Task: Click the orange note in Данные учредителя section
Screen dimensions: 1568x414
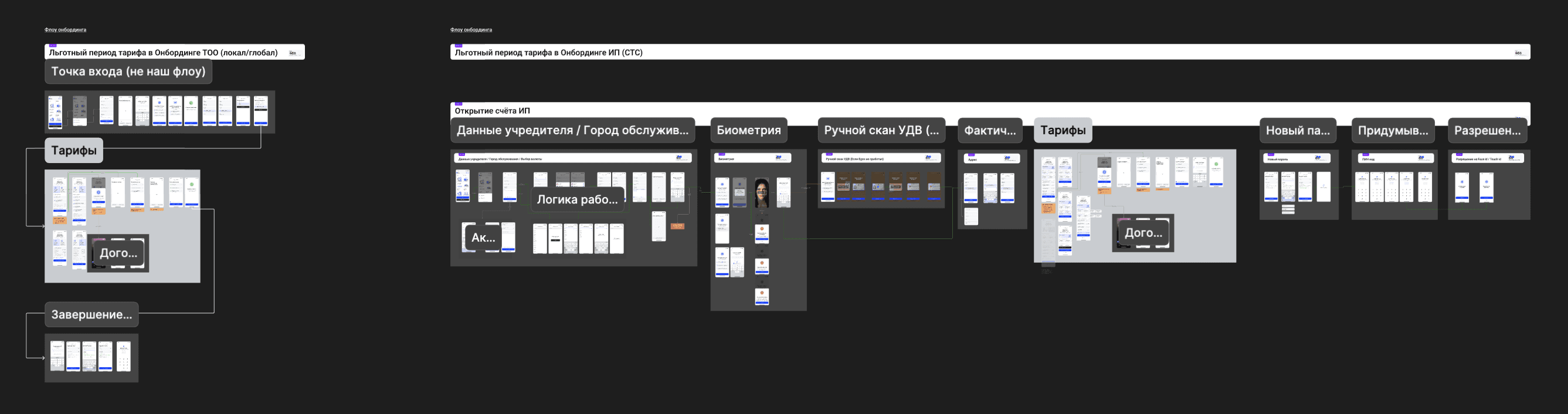Action: (x=677, y=226)
